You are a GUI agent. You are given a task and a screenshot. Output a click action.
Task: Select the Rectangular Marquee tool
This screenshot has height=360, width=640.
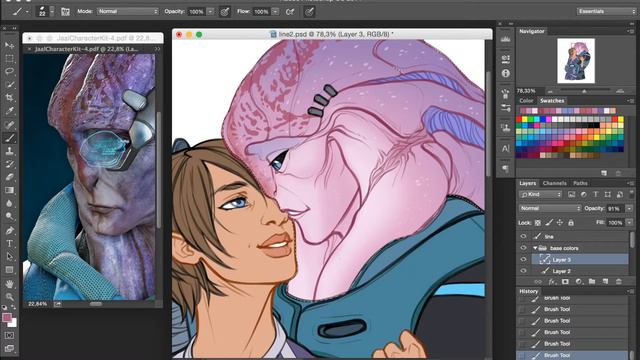(x=9, y=58)
